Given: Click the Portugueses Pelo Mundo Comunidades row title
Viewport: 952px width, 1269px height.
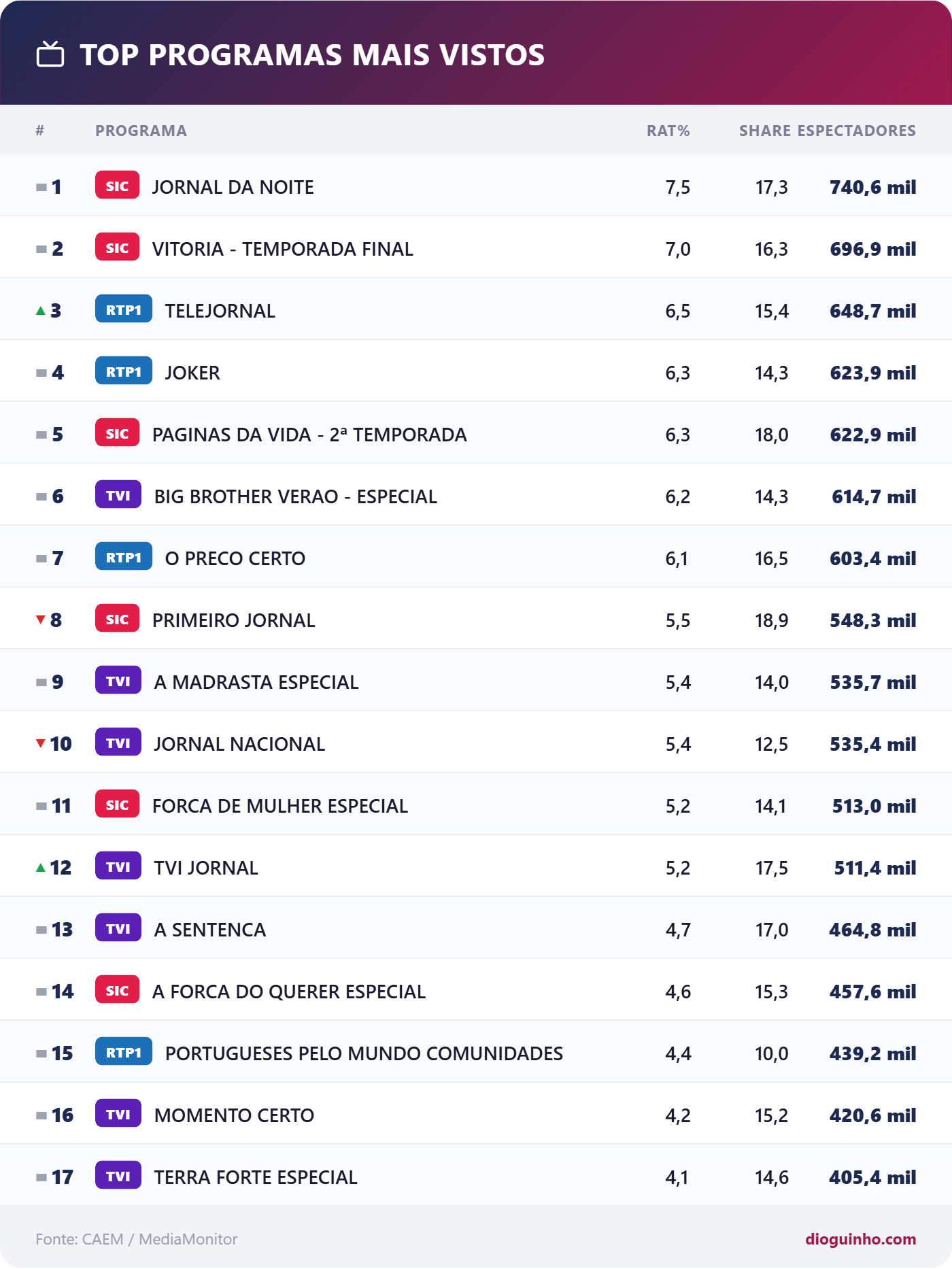Looking at the screenshot, I should 364,1053.
